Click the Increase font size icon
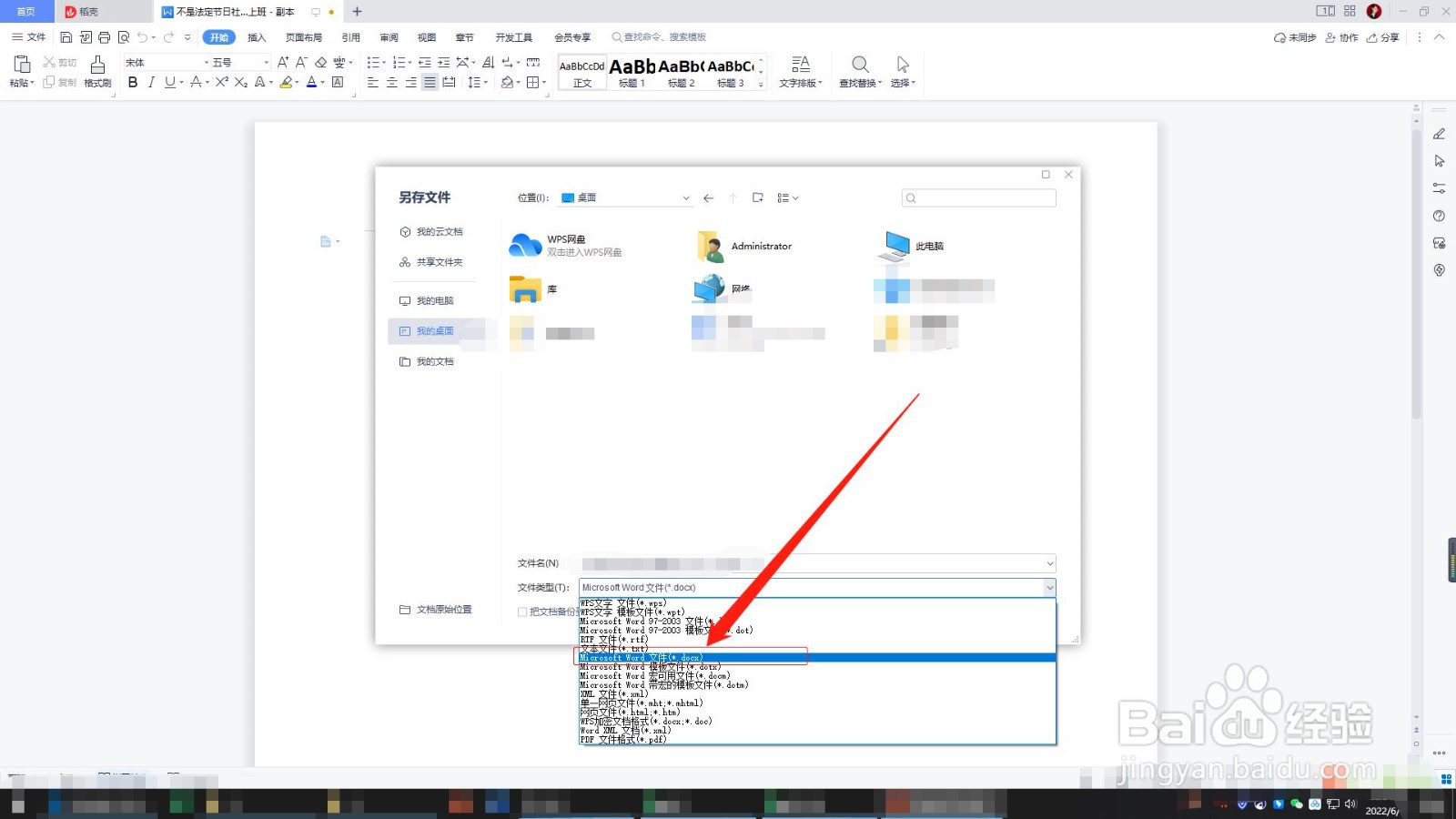 point(283,62)
